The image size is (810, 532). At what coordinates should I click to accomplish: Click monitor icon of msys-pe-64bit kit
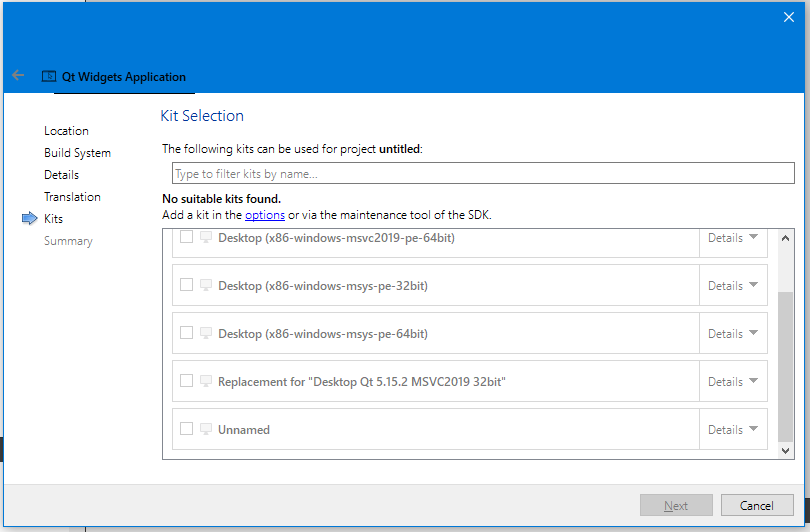tap(206, 334)
